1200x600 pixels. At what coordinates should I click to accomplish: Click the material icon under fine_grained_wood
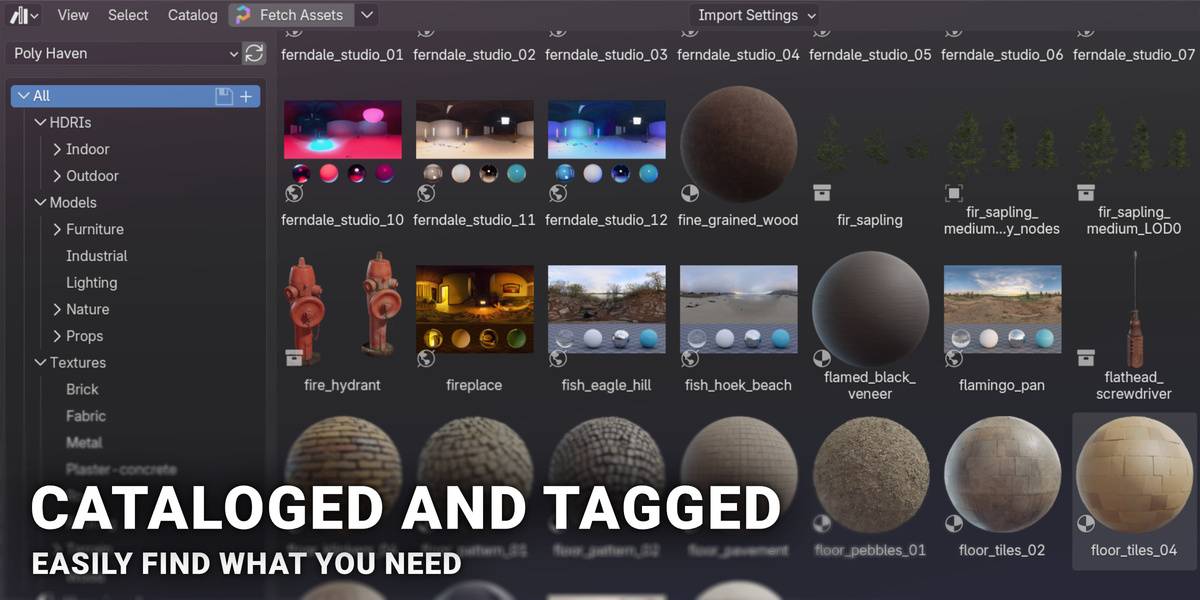point(690,193)
